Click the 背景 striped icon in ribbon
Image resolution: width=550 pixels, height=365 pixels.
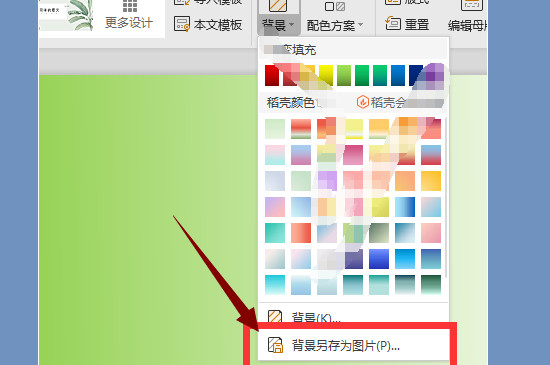point(278,5)
